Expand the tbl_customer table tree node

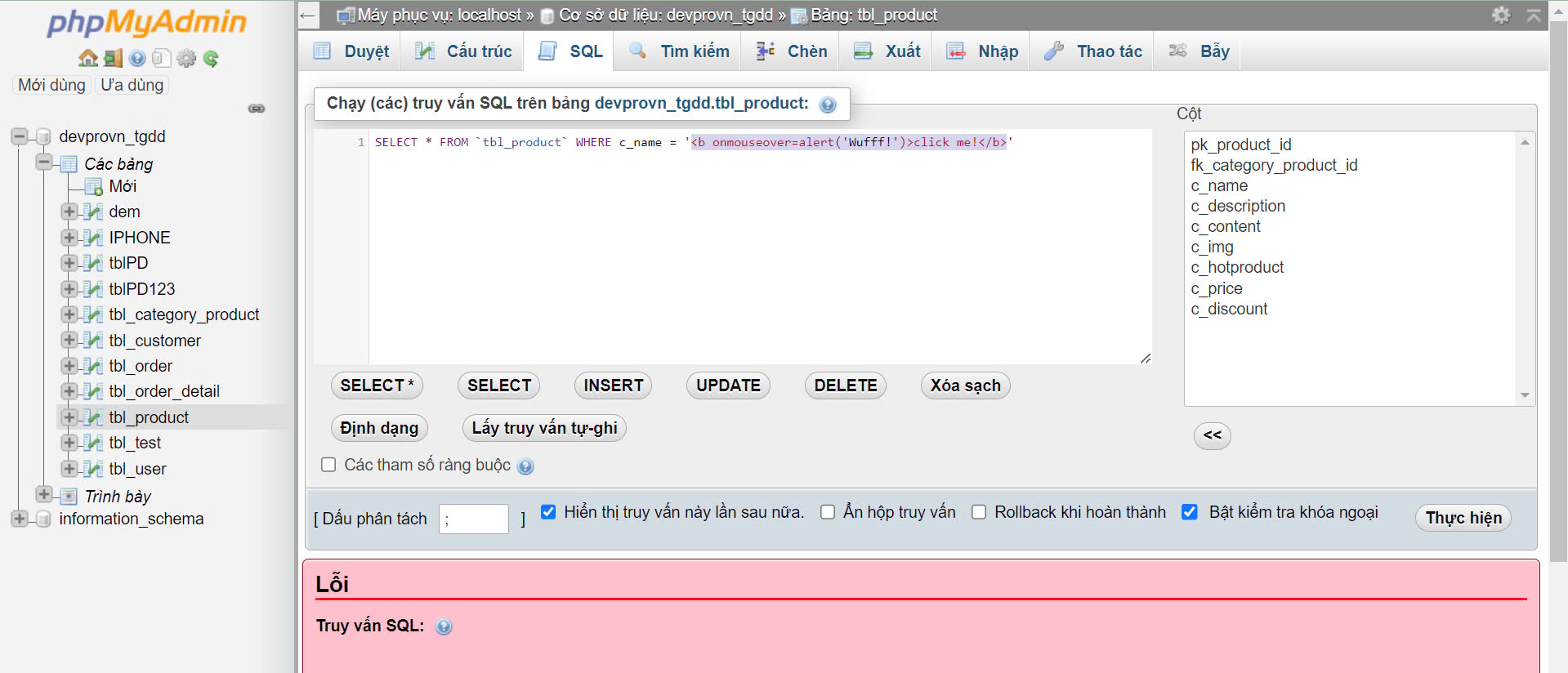69,340
